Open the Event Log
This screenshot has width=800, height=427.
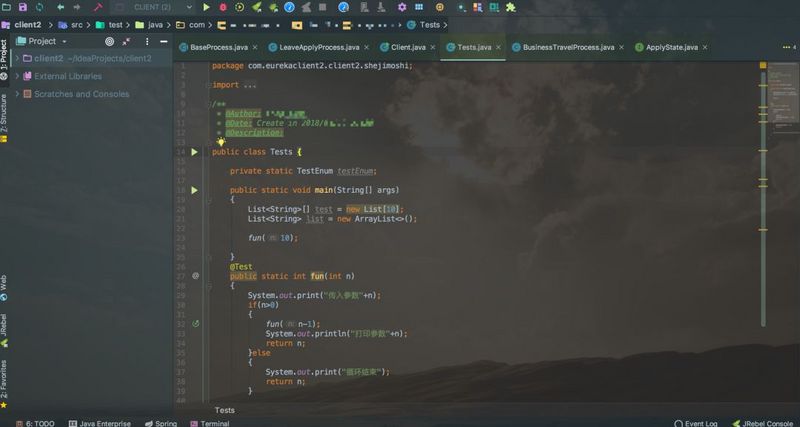[x=695, y=423]
